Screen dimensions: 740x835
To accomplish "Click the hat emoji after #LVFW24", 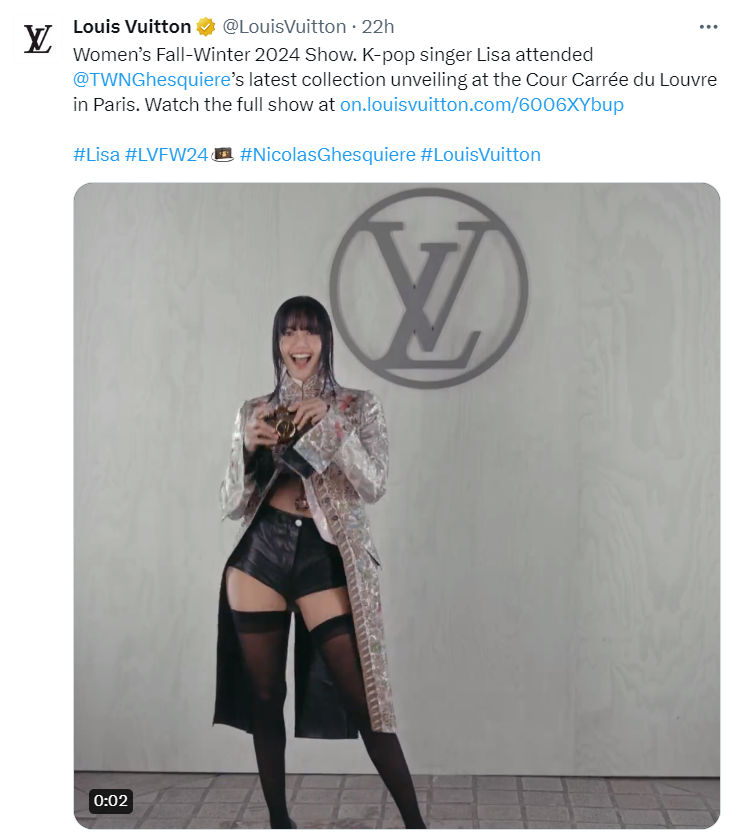I will point(224,154).
